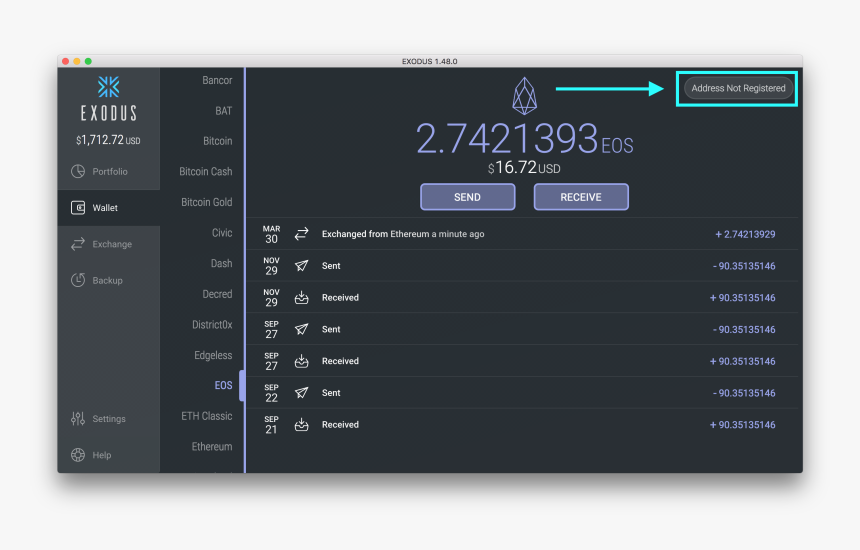The image size is (860, 550).
Task: Click Received label on Nov 29 row
Action: (340, 298)
